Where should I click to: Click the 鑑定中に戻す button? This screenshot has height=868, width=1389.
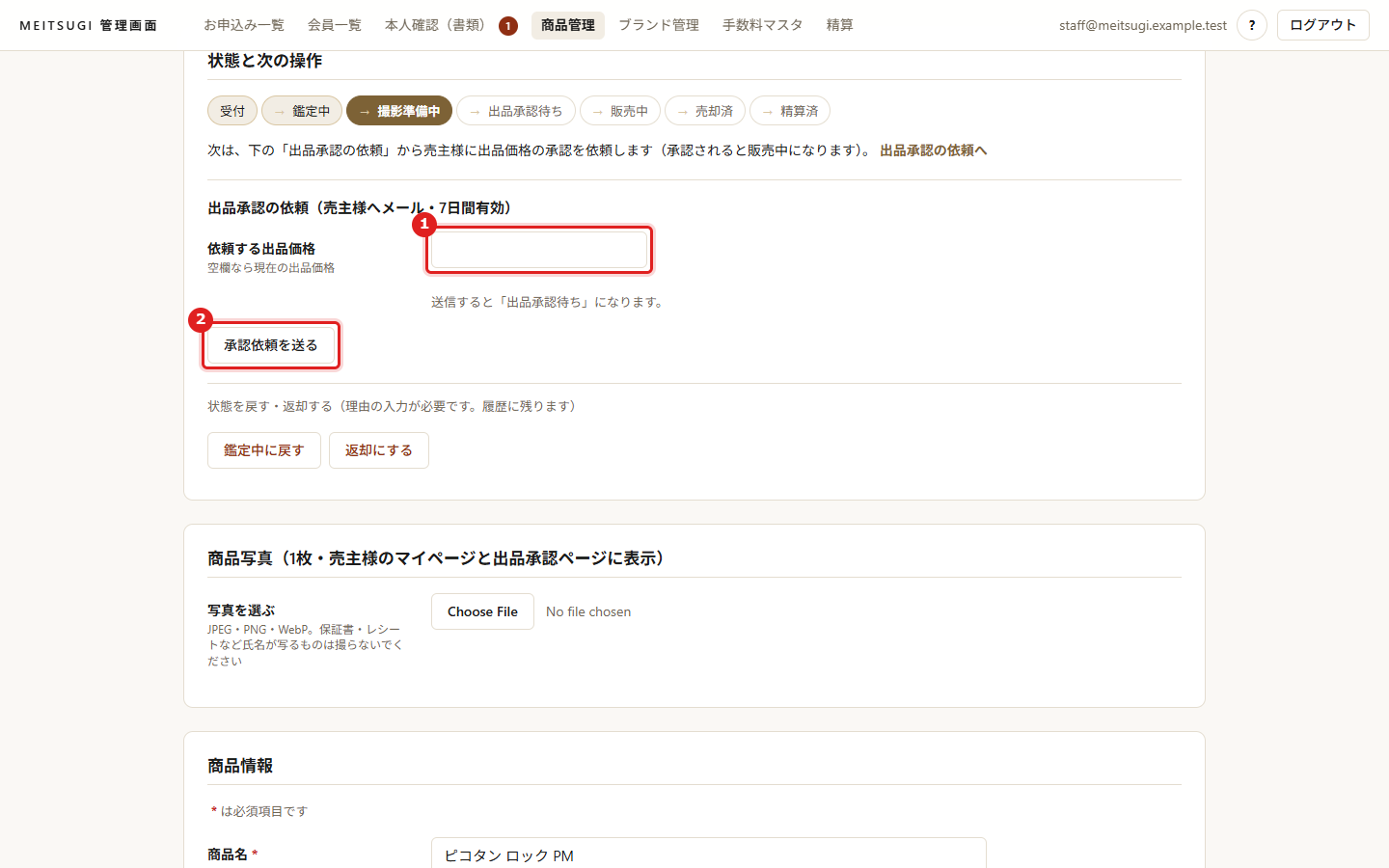(264, 450)
